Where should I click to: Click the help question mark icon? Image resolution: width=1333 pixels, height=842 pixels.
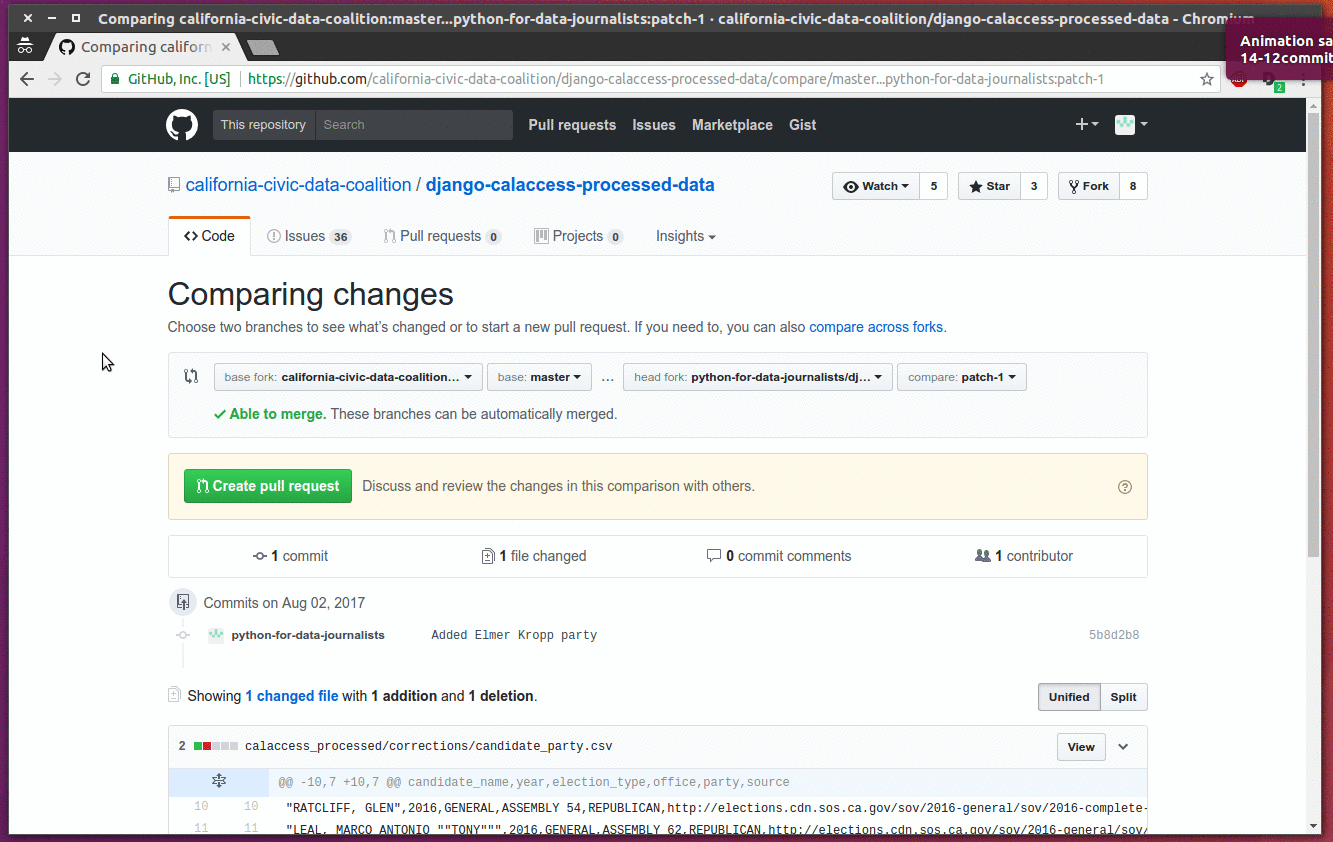coord(1125,487)
